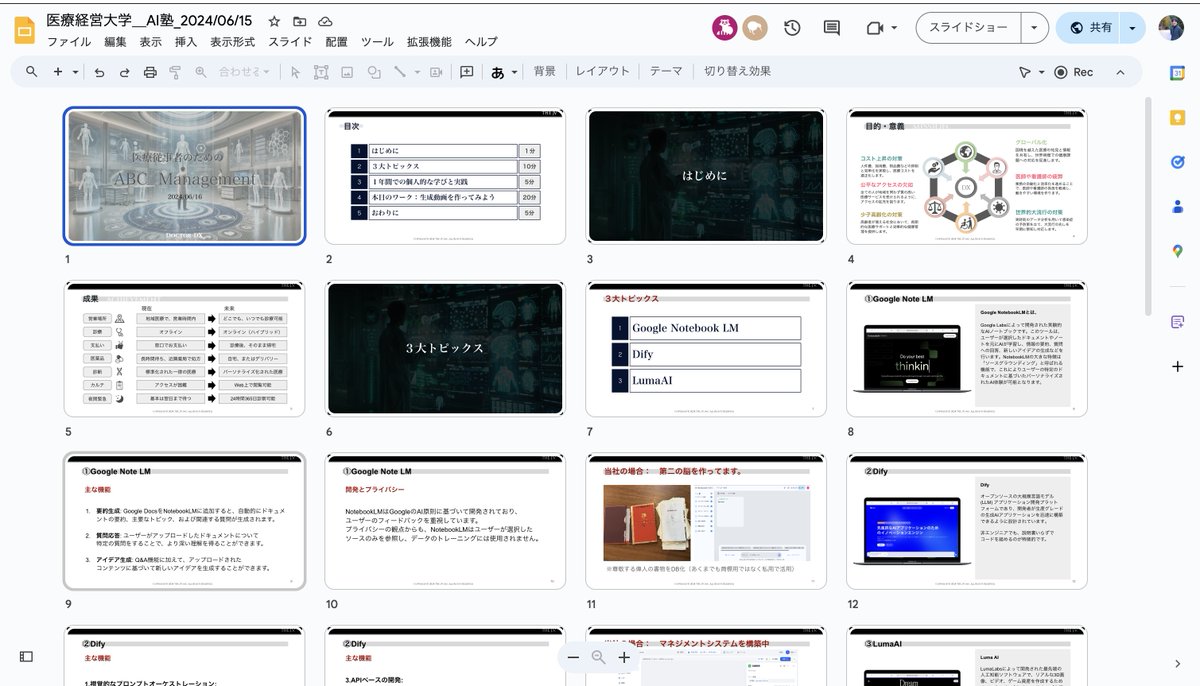Screen dimensions: 1200x686
Task: Select slide 2 目次 thumbnail
Action: tap(445, 176)
